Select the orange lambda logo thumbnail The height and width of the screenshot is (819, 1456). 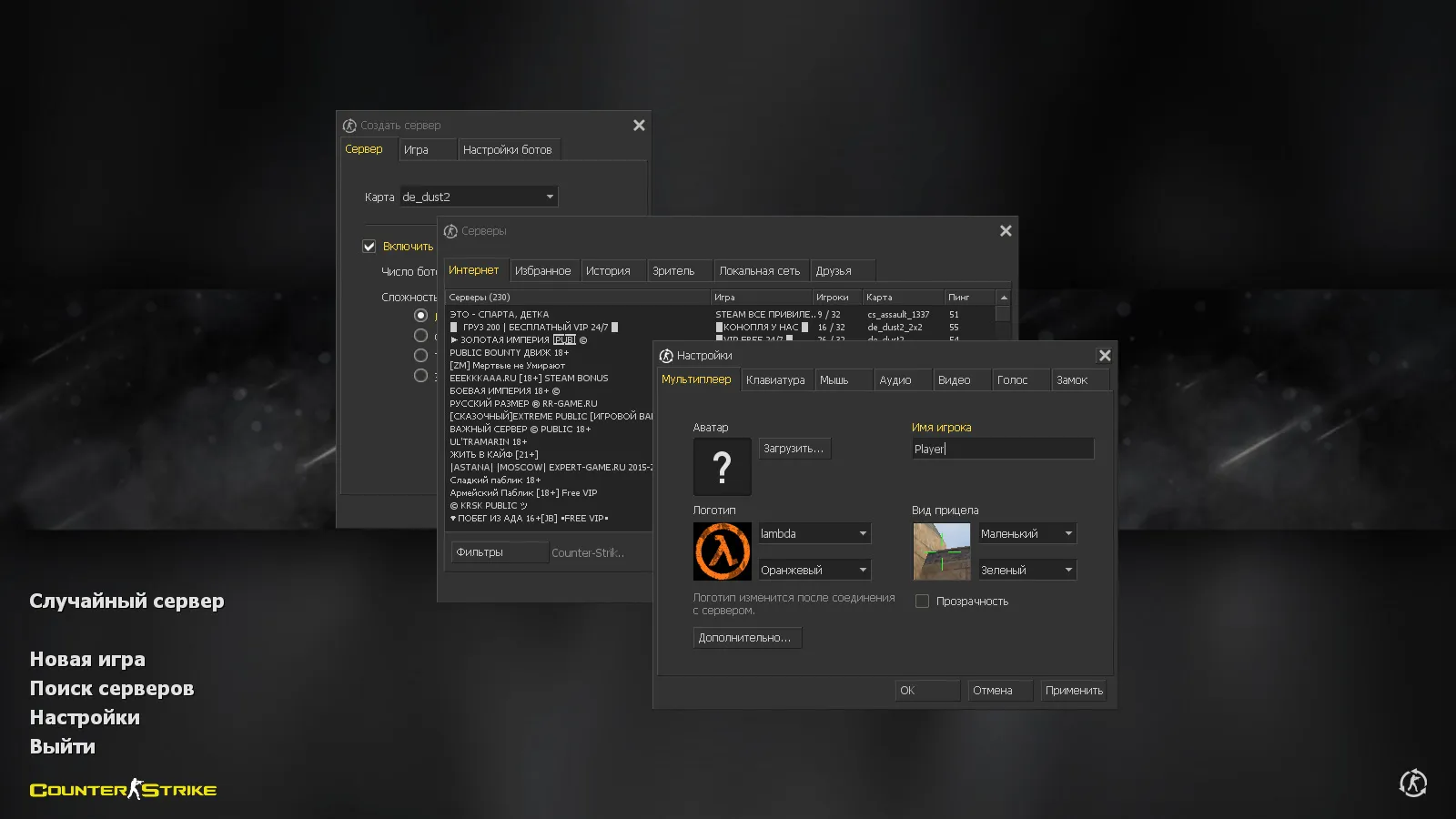tap(722, 551)
